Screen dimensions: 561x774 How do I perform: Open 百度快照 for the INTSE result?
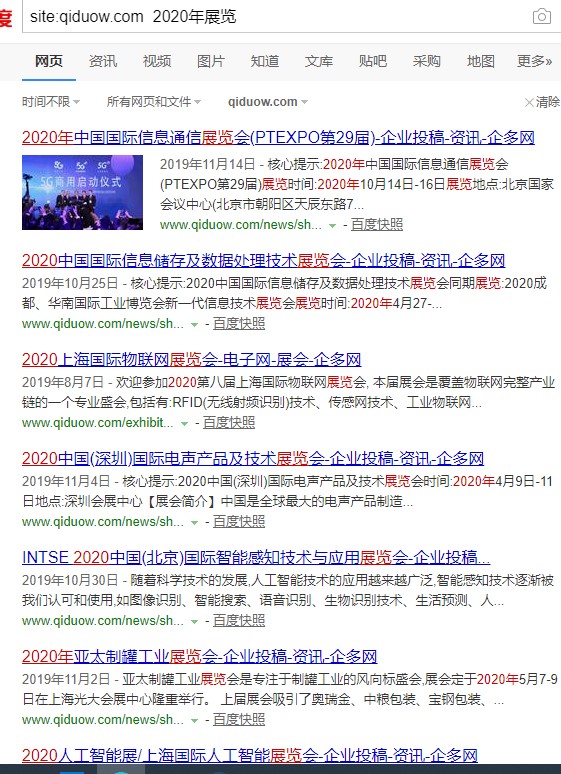tap(239, 620)
